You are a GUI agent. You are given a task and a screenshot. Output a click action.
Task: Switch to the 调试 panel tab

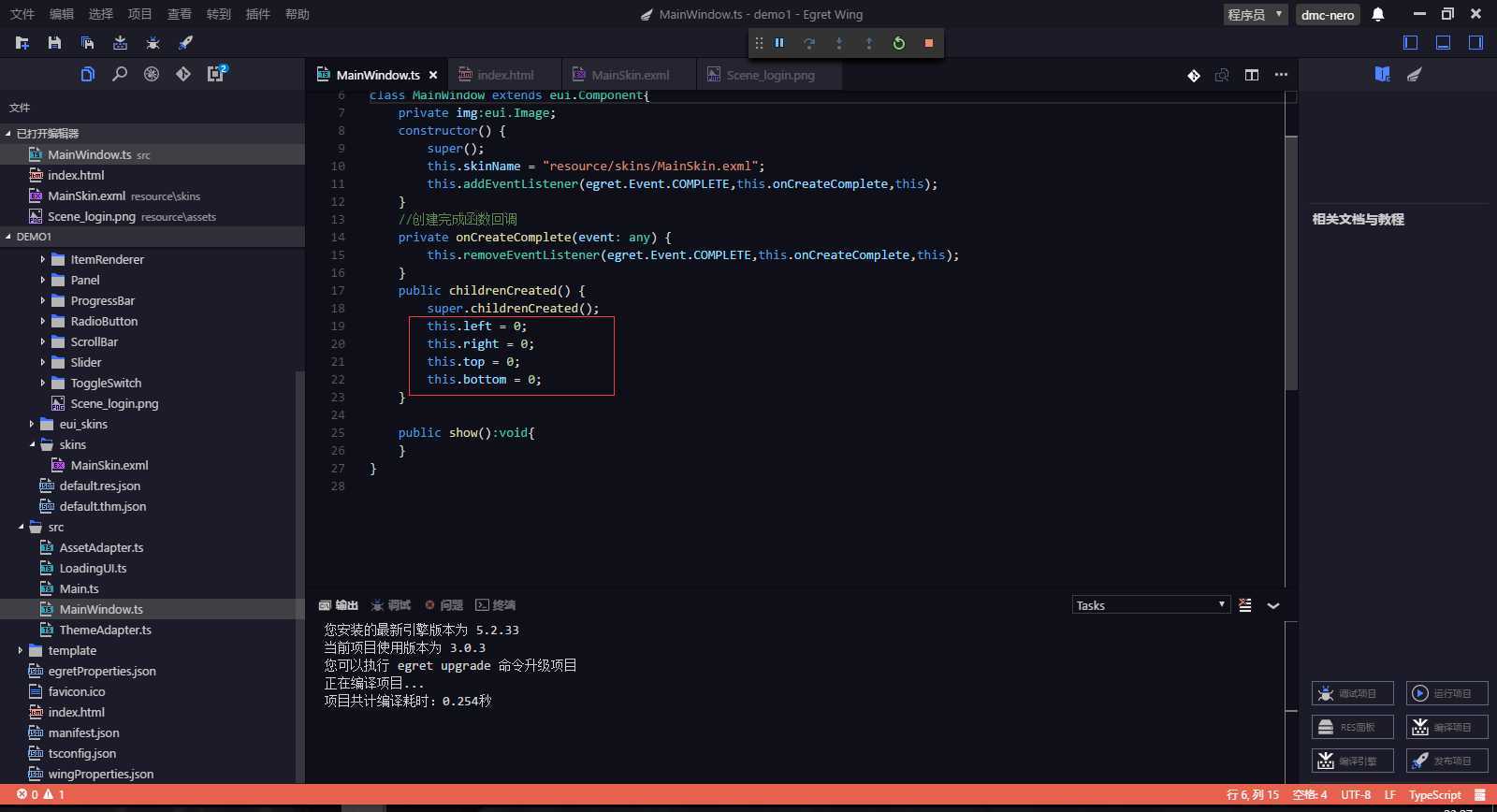(x=391, y=605)
